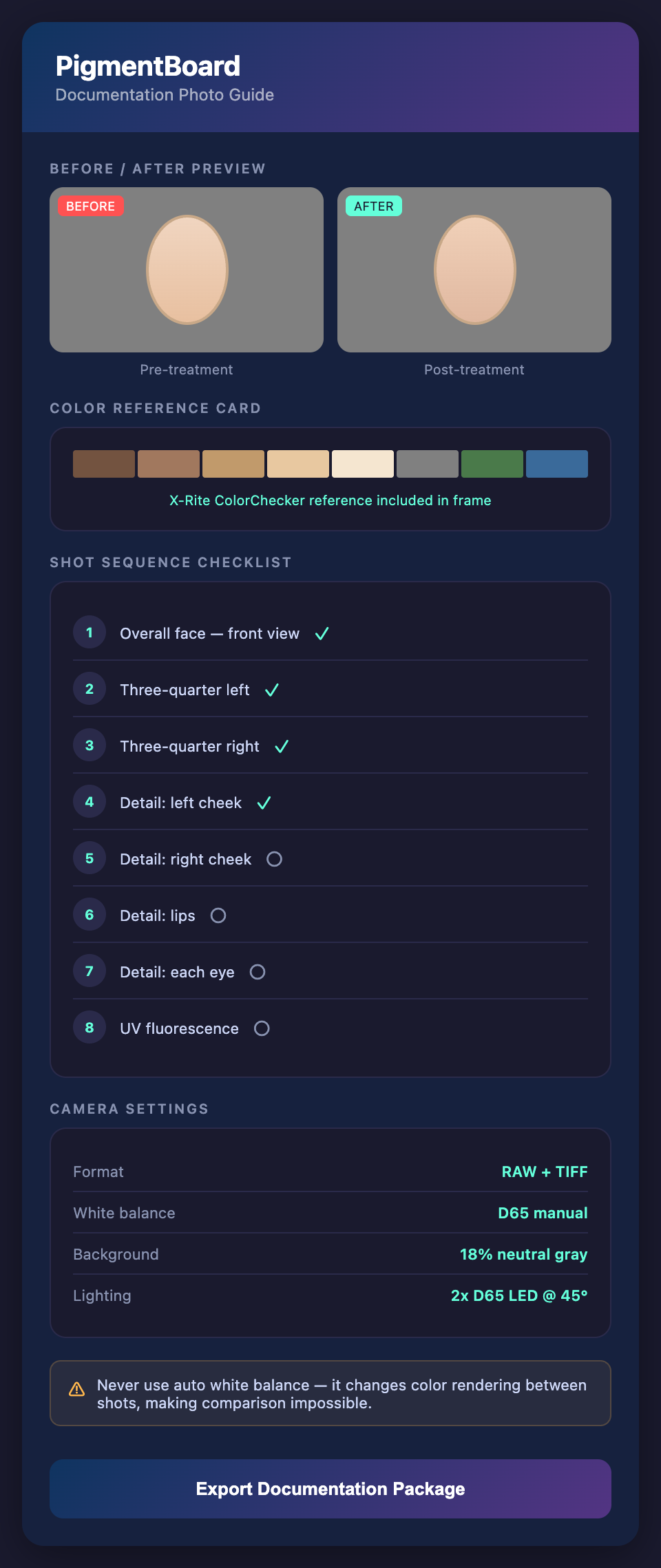Click the checkmark next to Three-quarter right
The height and width of the screenshot is (1568, 661).
point(282,747)
